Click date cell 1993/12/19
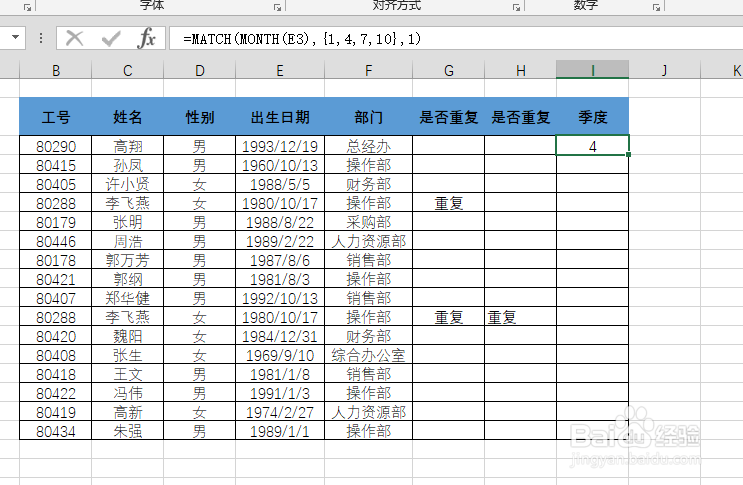Image resolution: width=743 pixels, height=485 pixels. (280, 146)
